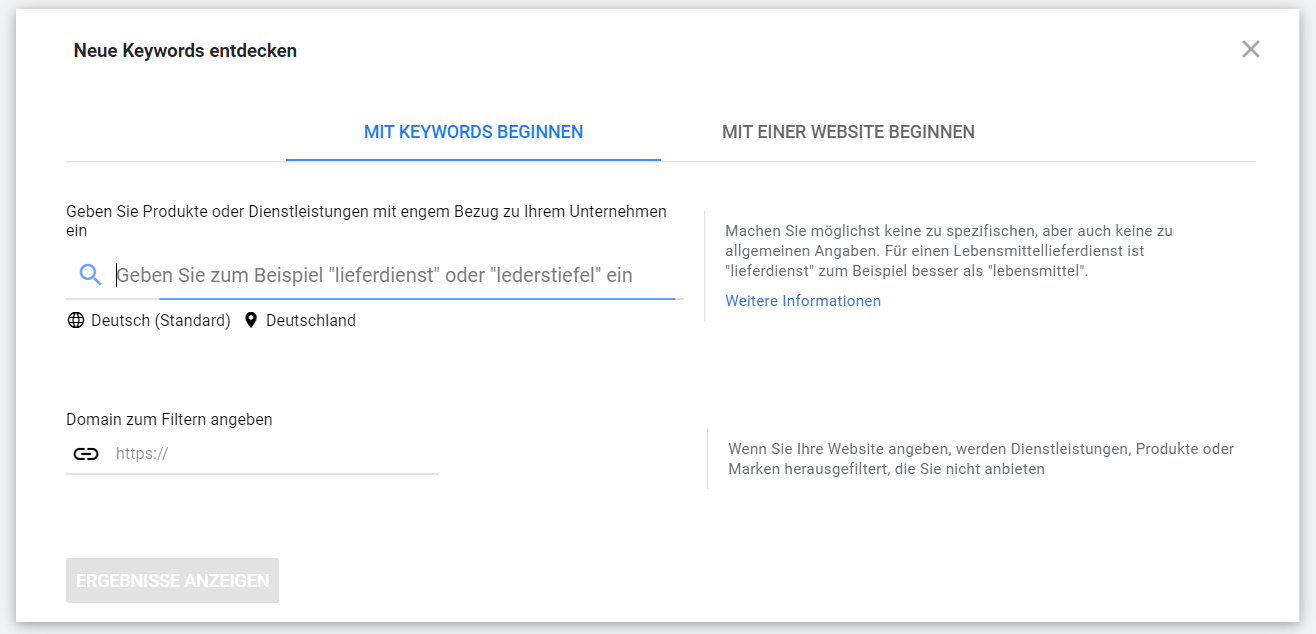Click the lieferdienst example placeholder text
The image size is (1316, 634).
point(374,274)
